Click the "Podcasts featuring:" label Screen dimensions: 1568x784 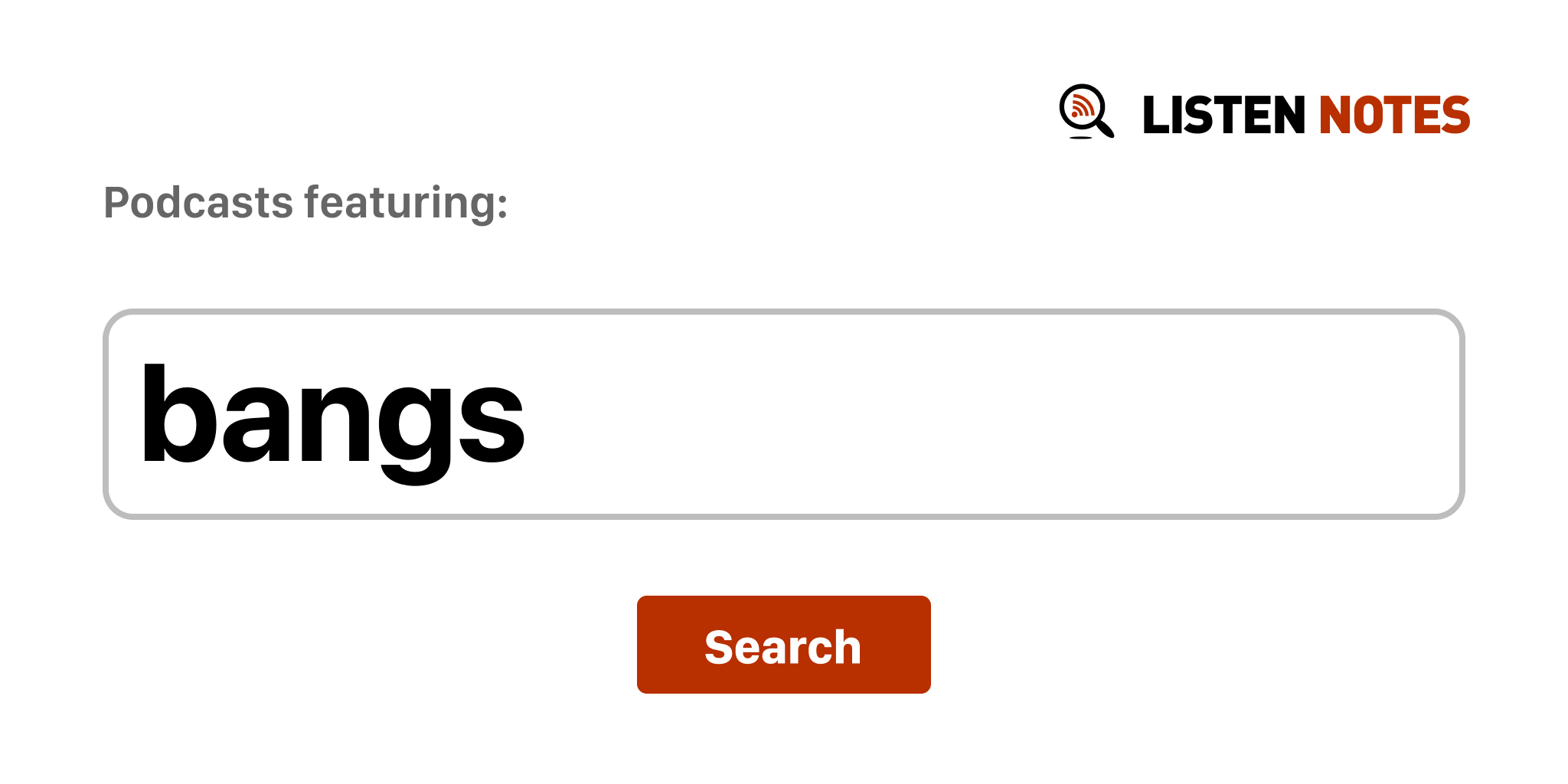(x=305, y=203)
